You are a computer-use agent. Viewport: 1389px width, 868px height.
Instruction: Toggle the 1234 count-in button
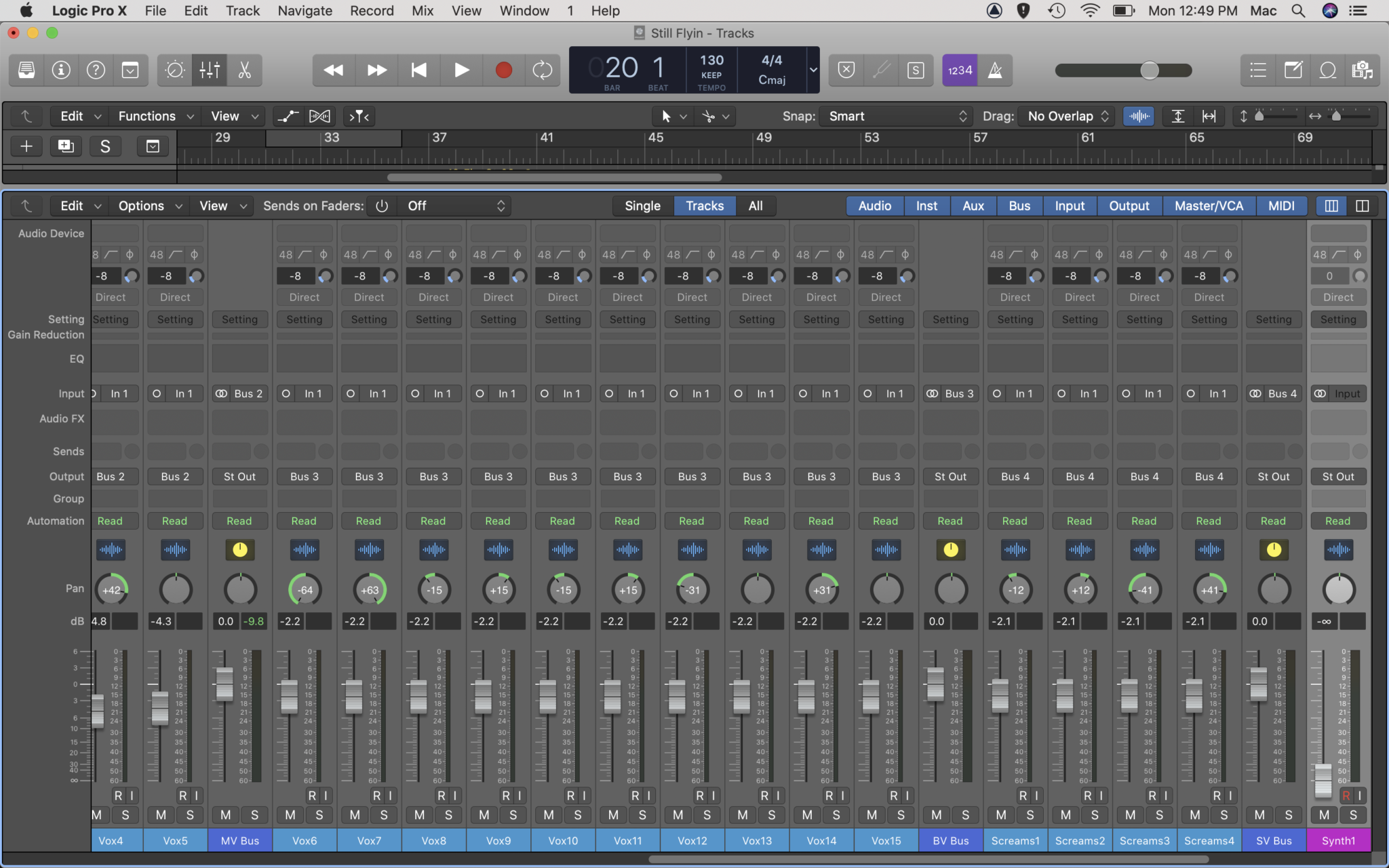[x=958, y=70]
